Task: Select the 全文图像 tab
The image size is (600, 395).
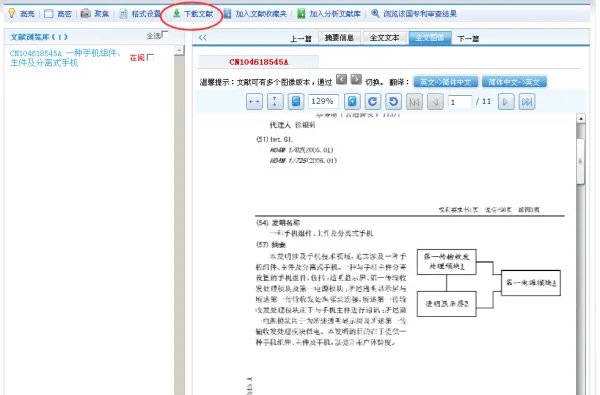Action: click(430, 38)
